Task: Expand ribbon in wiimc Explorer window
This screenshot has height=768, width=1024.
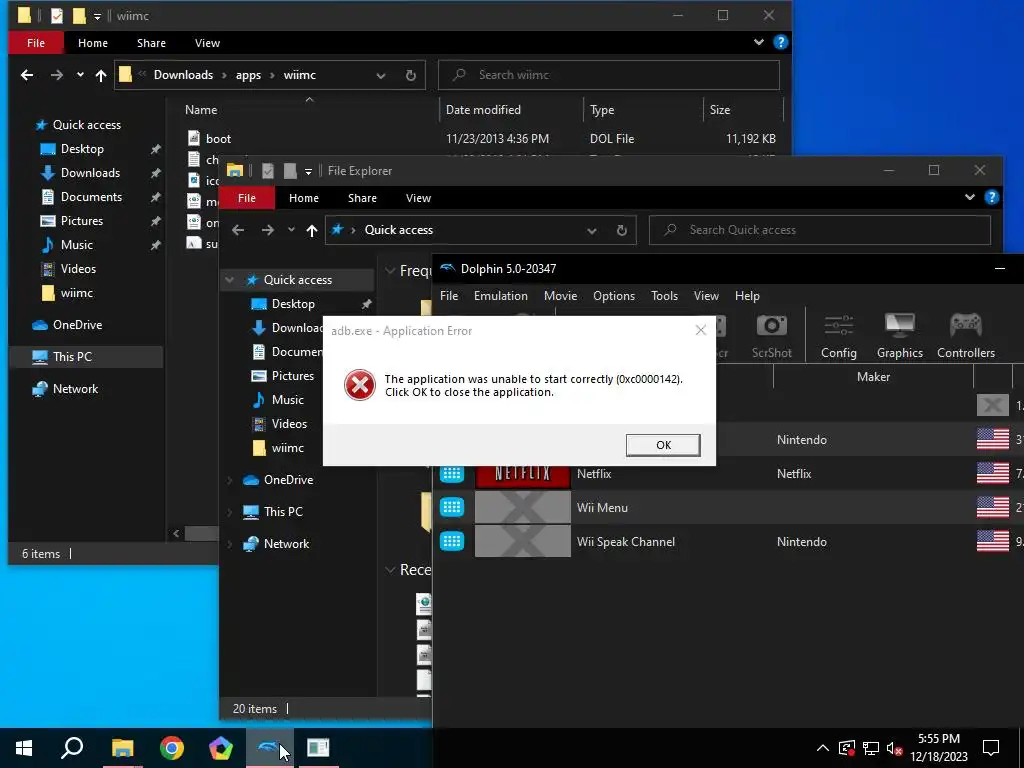Action: click(x=758, y=42)
